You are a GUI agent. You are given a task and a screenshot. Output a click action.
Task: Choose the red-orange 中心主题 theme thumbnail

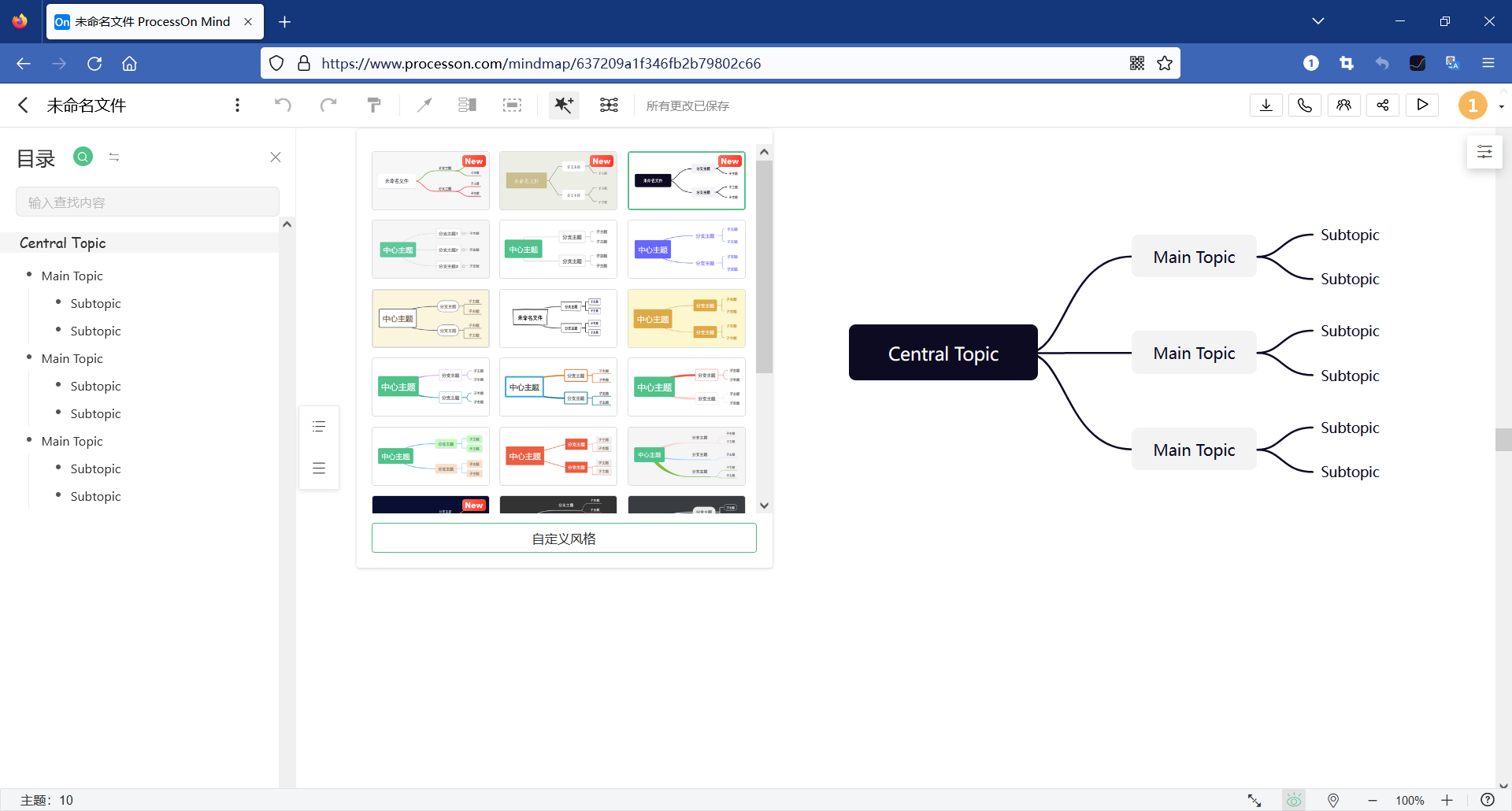(x=558, y=457)
